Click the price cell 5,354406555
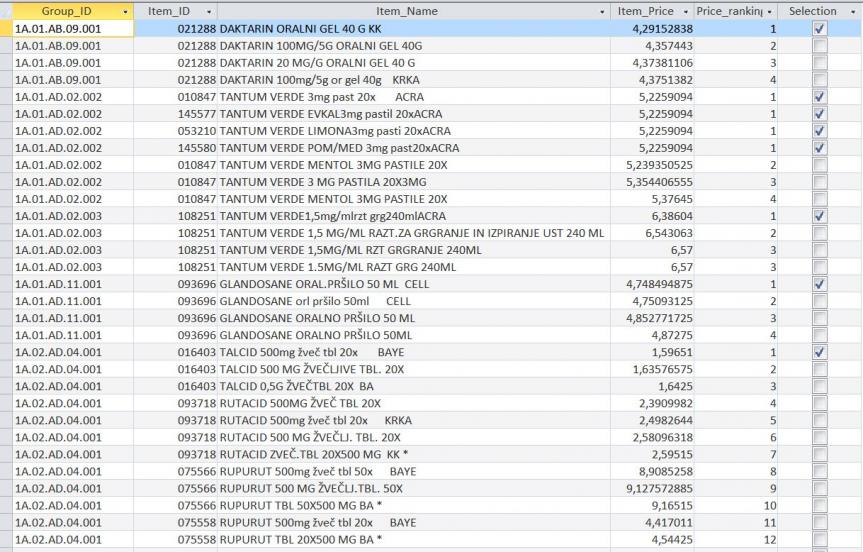 [x=652, y=182]
